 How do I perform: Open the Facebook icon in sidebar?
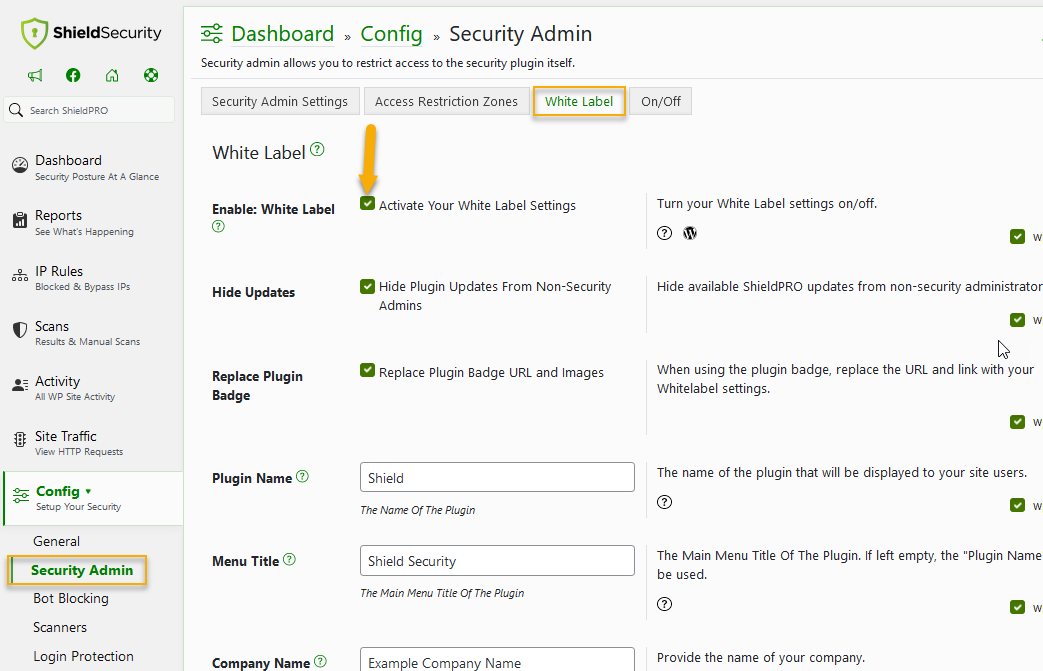point(73,75)
